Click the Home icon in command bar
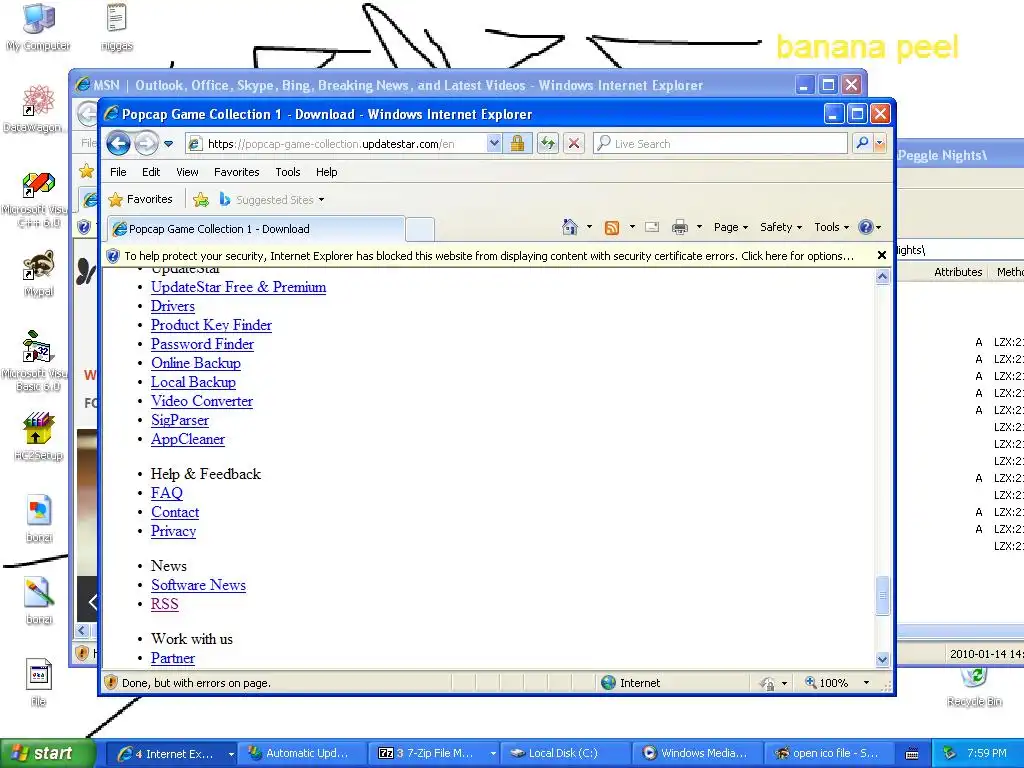 tap(569, 227)
